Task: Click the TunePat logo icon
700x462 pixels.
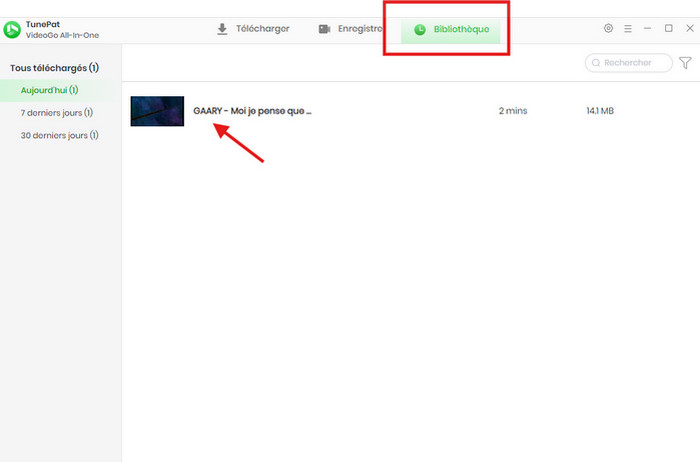Action: pyautogui.click(x=12, y=30)
